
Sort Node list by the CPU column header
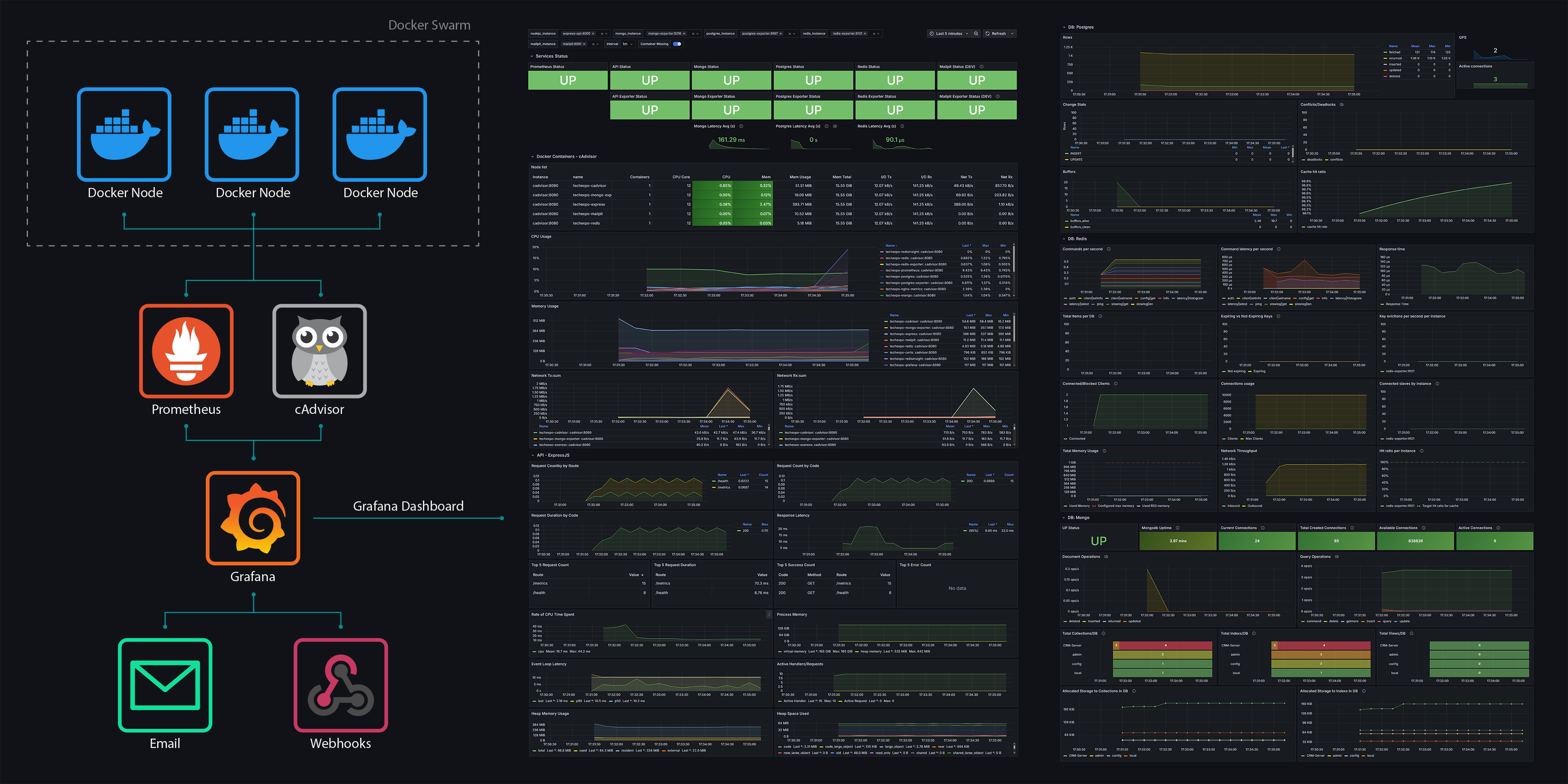[726, 177]
